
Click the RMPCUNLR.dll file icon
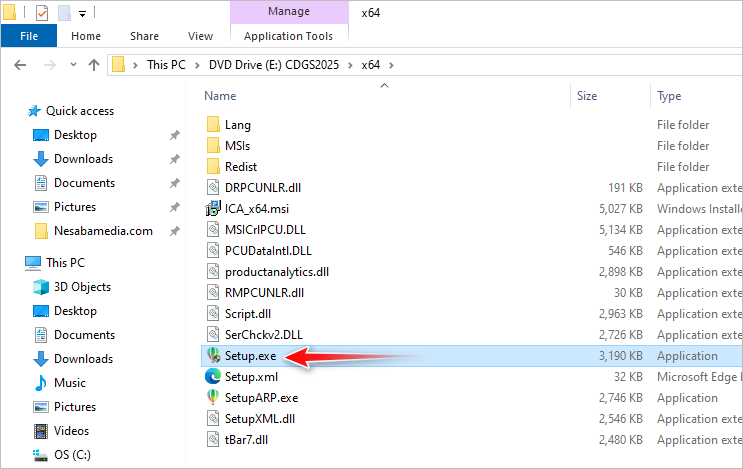pyautogui.click(x=213, y=293)
